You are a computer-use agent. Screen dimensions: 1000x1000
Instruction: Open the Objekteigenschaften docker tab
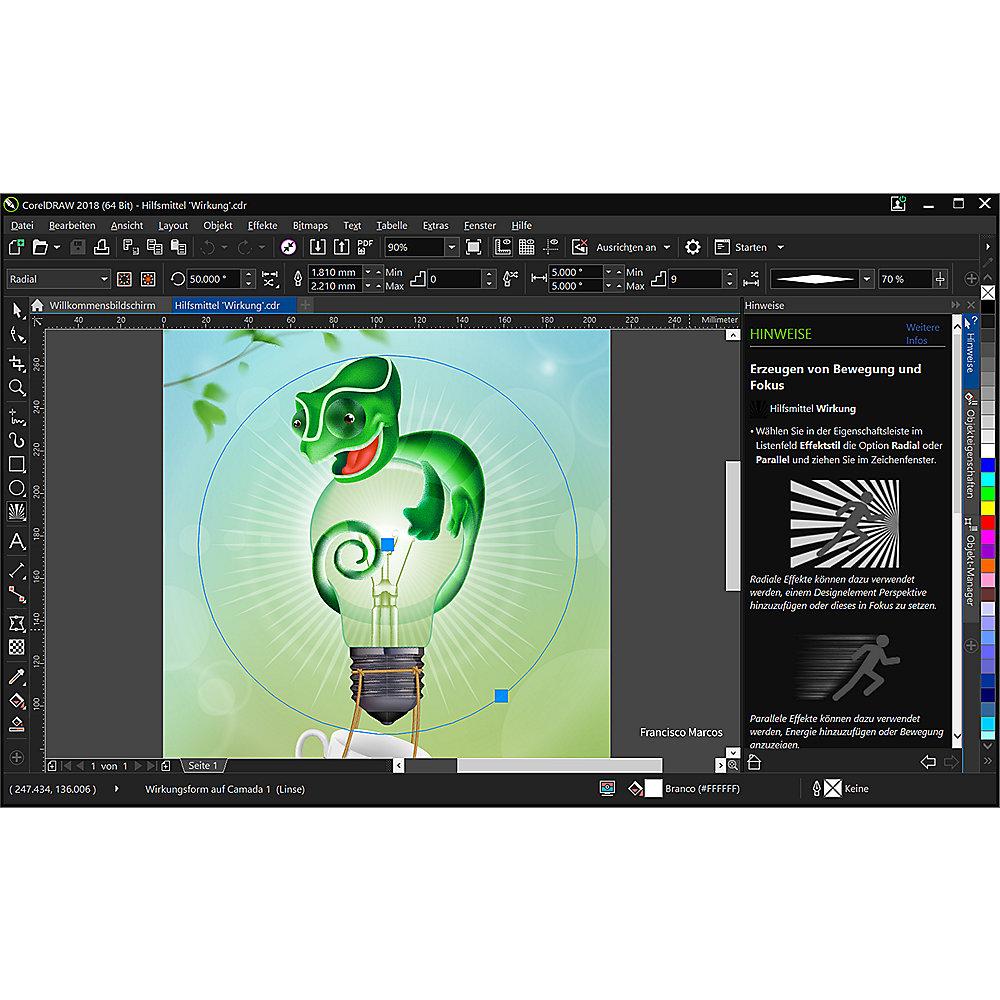pos(970,446)
